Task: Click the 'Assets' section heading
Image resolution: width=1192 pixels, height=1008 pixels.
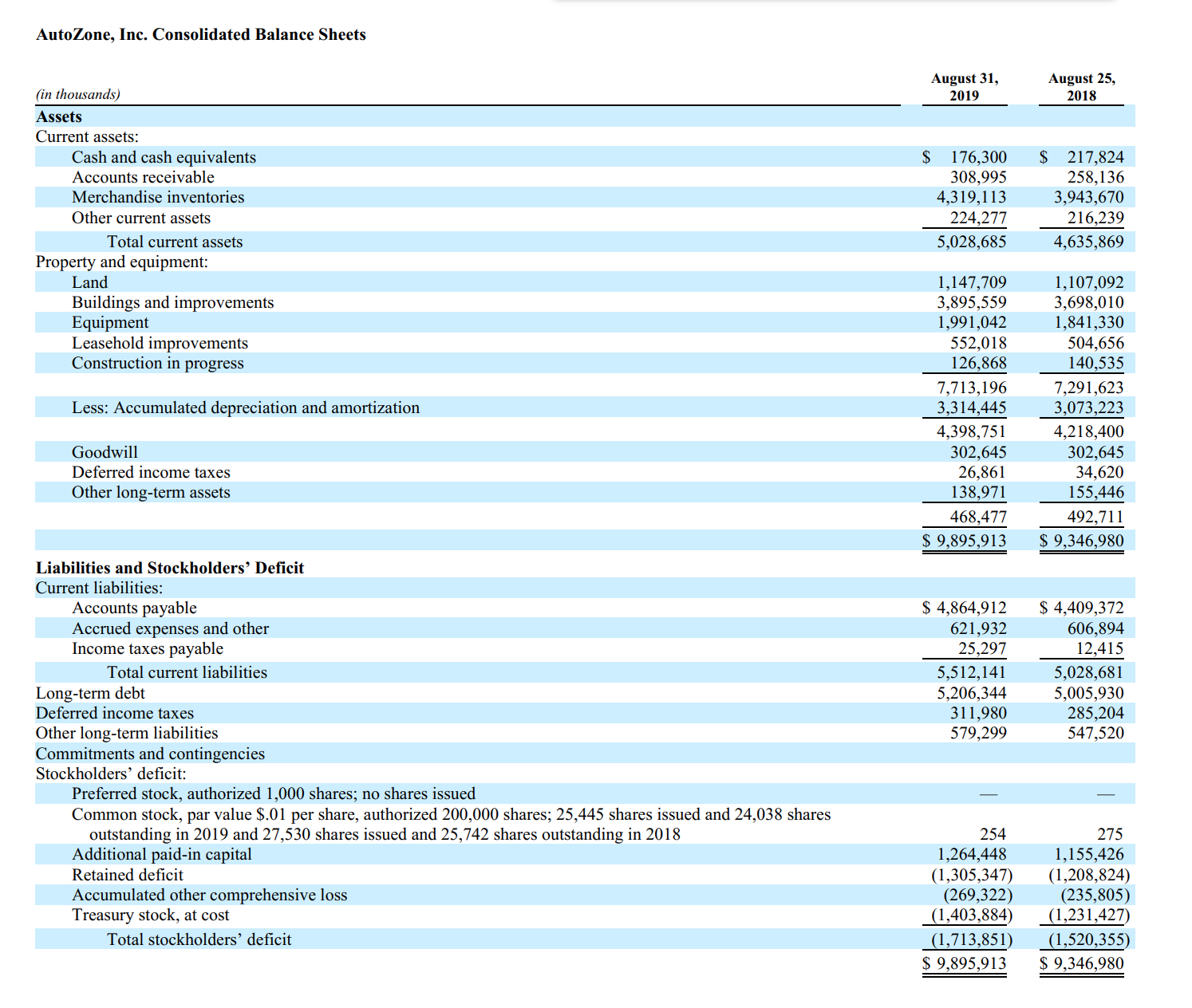Action: pos(59,116)
